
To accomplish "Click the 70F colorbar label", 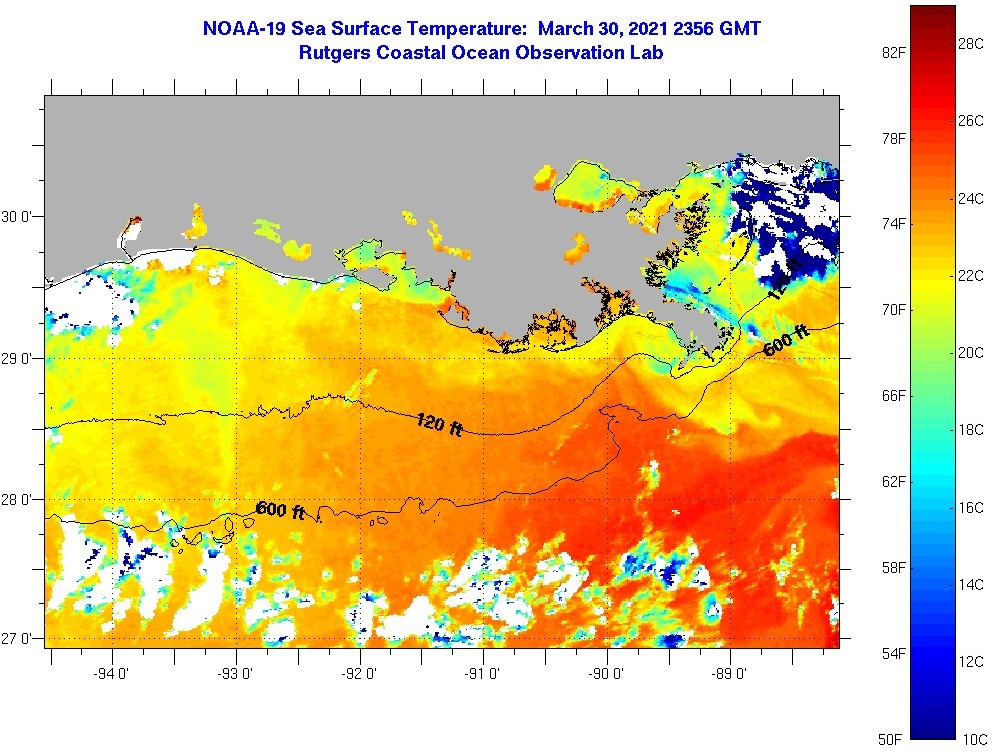I will (894, 310).
